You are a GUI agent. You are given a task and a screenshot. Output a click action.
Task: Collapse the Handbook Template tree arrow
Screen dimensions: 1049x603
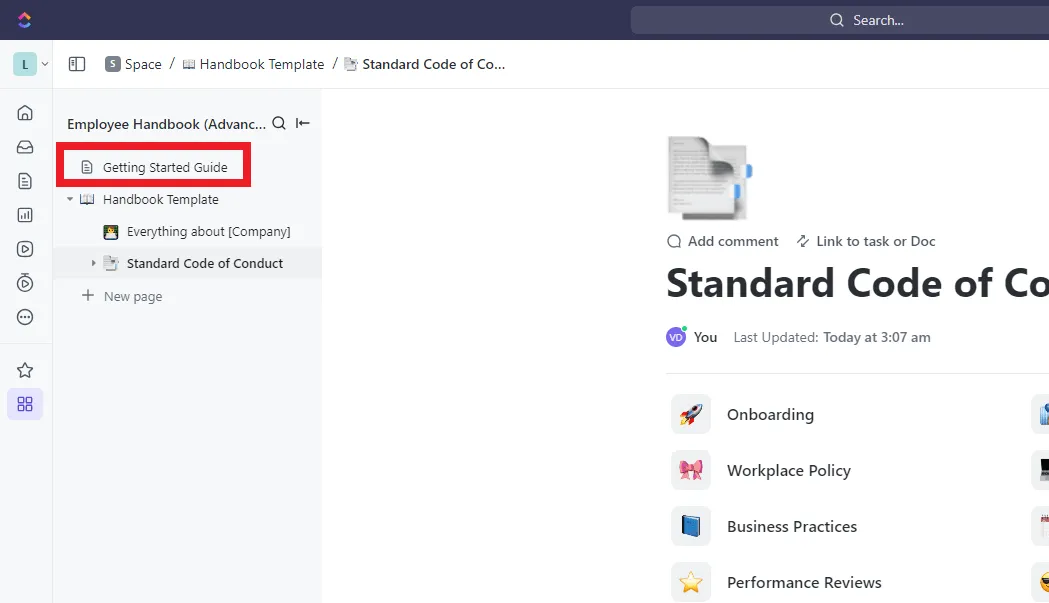(x=70, y=199)
